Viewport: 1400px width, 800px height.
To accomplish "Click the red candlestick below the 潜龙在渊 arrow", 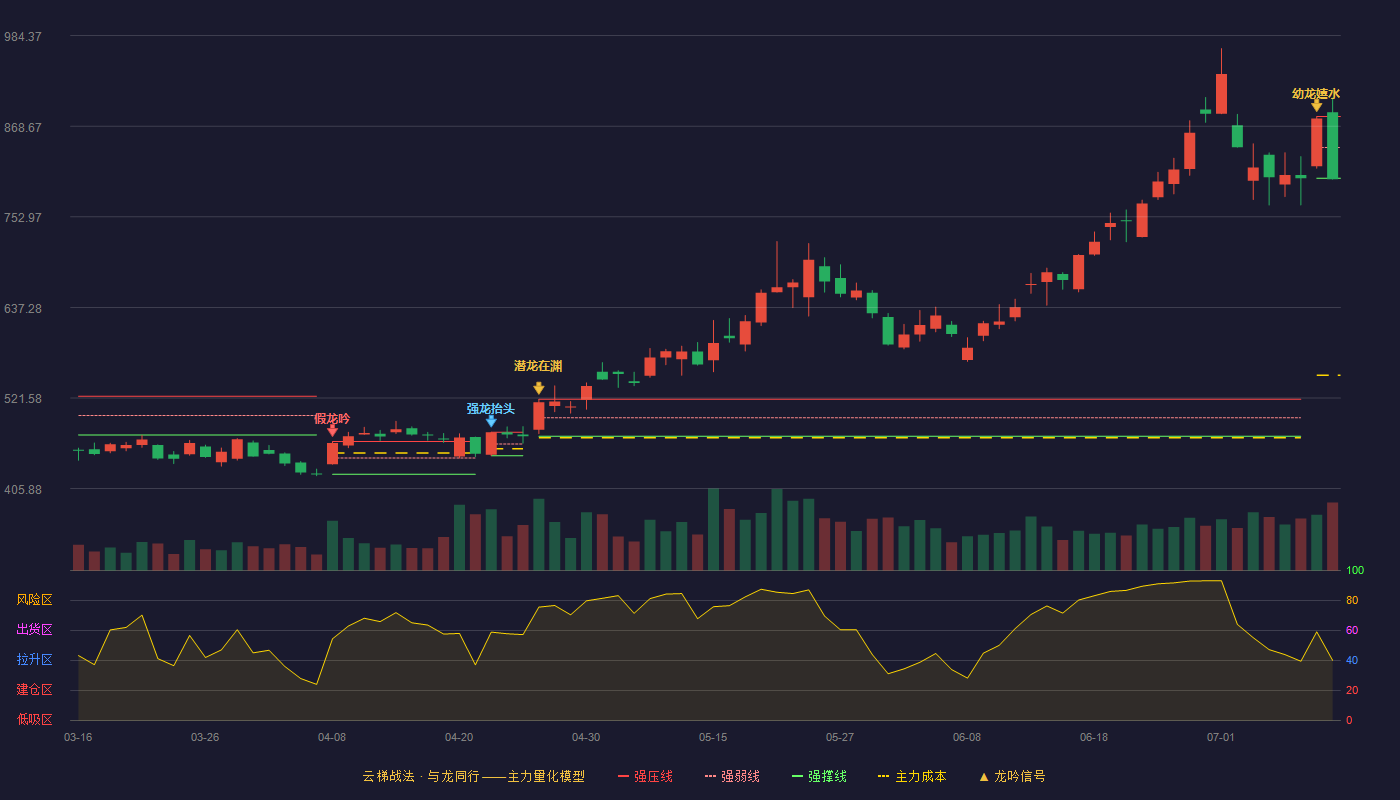I will pos(539,416).
